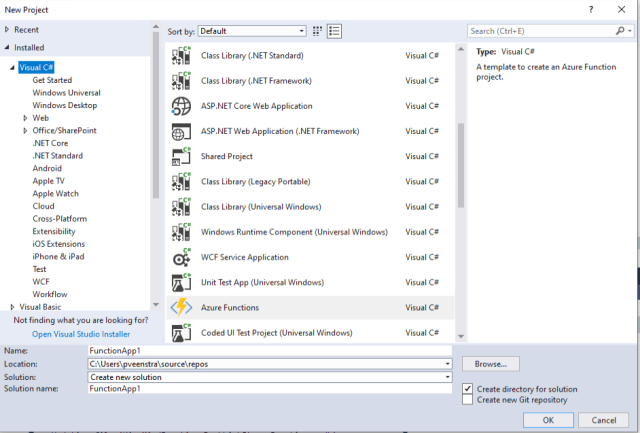Screen dimensions: 640x433
Task: Click the Azure Functions lightning bolt icon
Action: coord(181,307)
